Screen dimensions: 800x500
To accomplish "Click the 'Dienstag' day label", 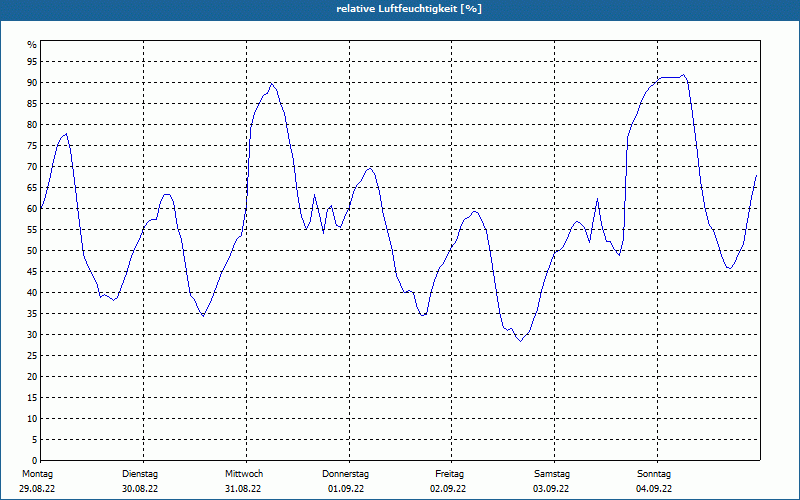I will pyautogui.click(x=140, y=474).
